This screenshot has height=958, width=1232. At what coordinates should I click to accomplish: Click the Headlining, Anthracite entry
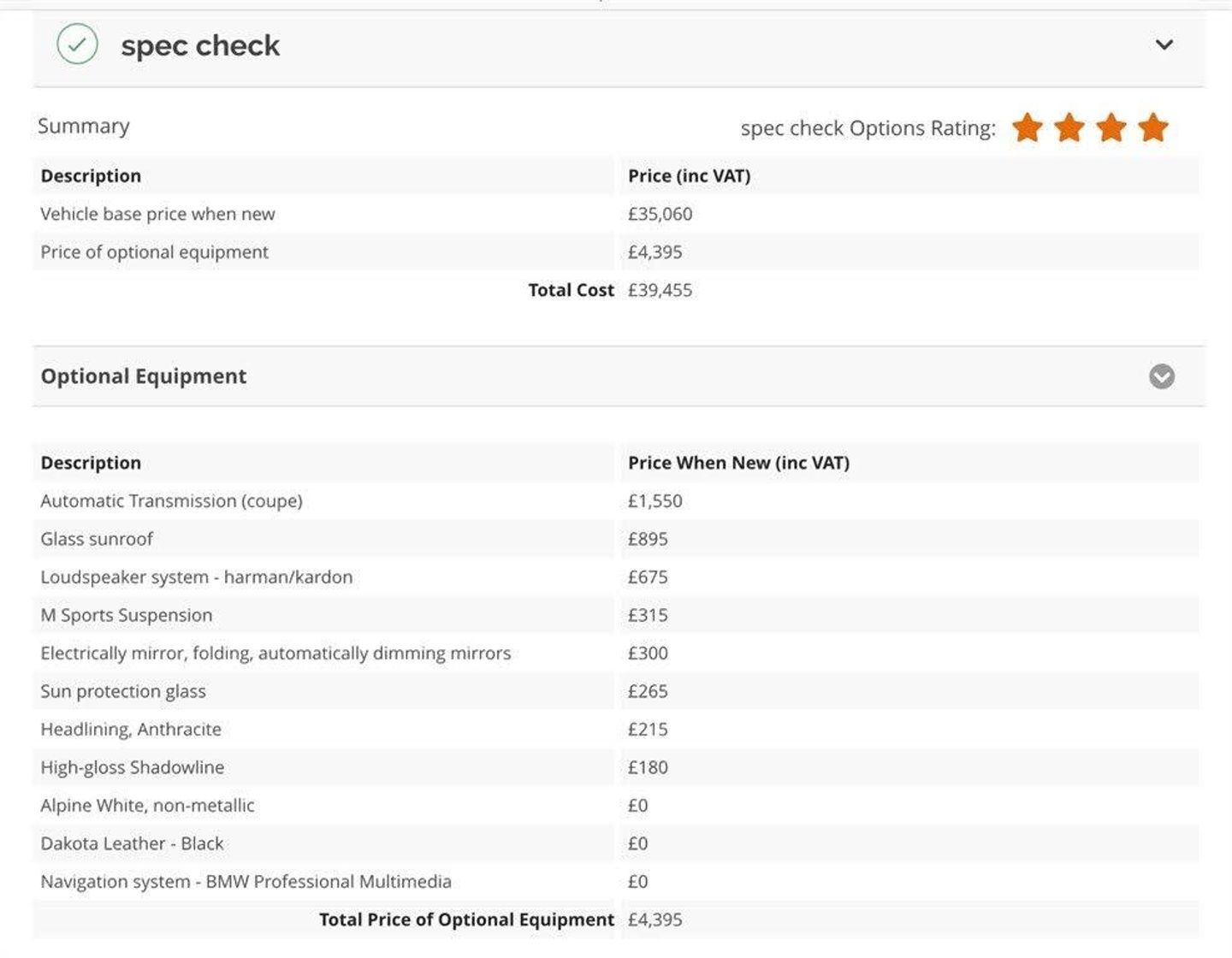point(131,730)
